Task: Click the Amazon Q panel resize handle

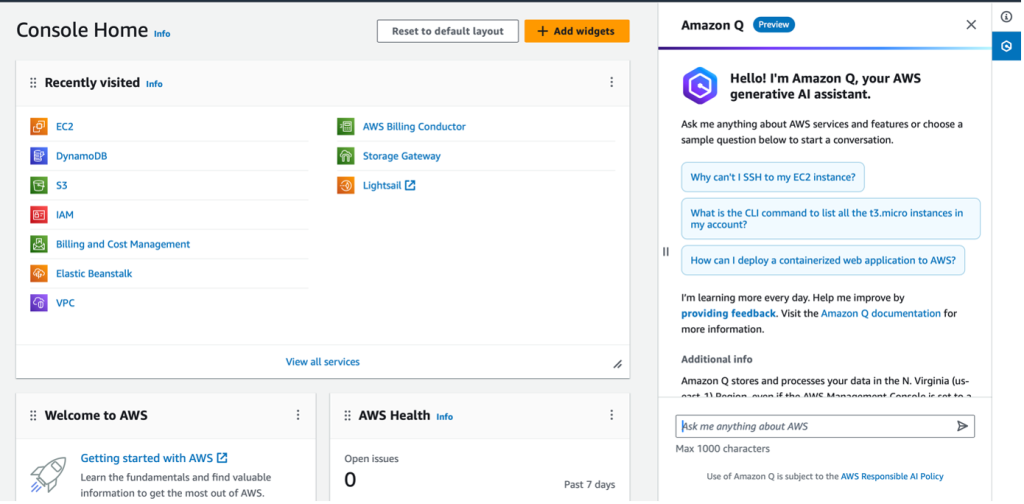Action: click(666, 252)
